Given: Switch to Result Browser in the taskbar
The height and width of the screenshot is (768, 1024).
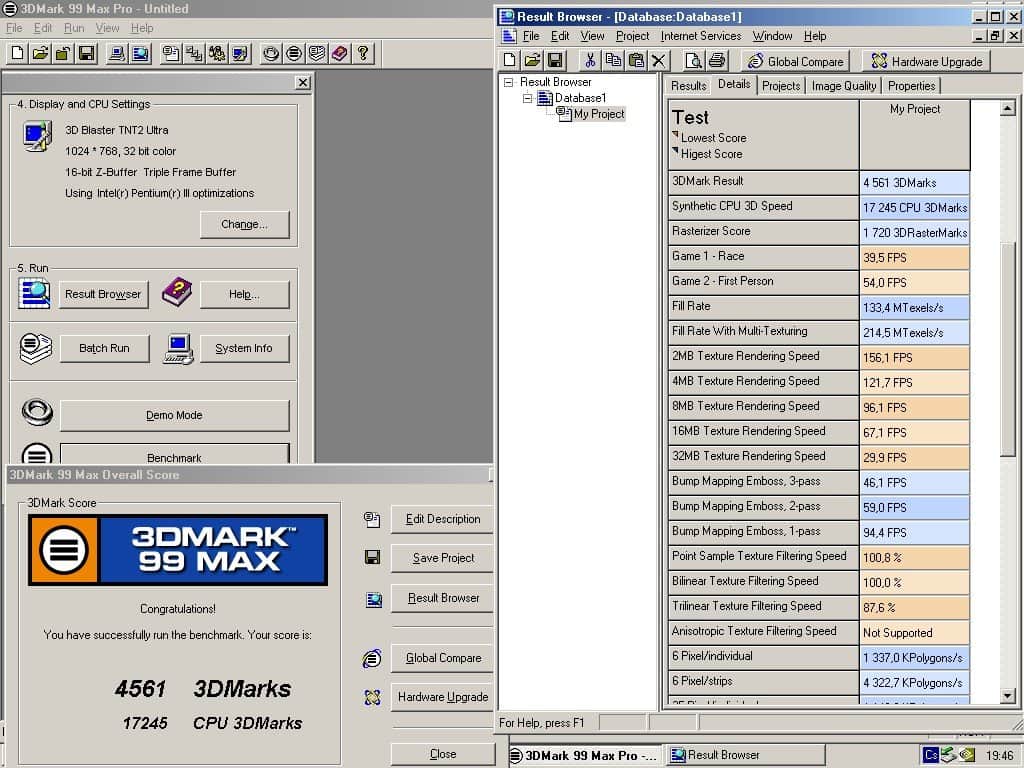Looking at the screenshot, I should [745, 756].
